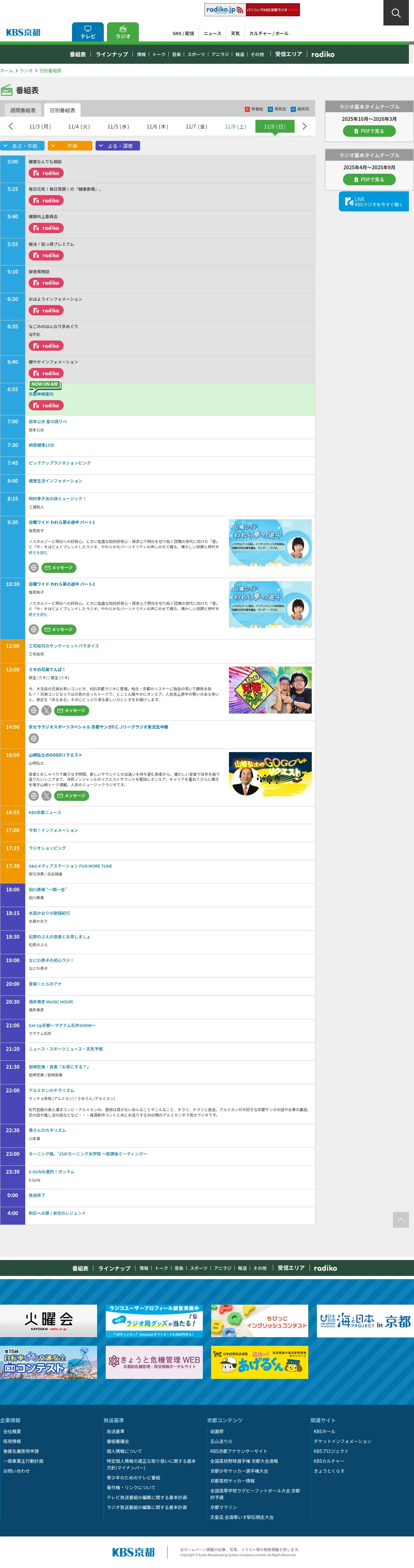Open アルミカンのチラリズム program link
Viewport: 414px width, 1568px height.
coord(52,1090)
